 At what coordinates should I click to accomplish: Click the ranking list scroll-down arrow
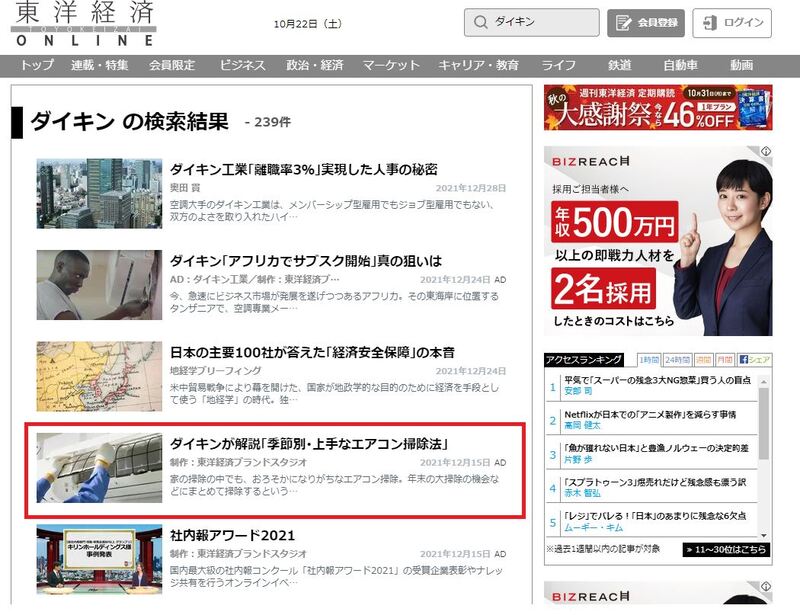click(x=763, y=535)
